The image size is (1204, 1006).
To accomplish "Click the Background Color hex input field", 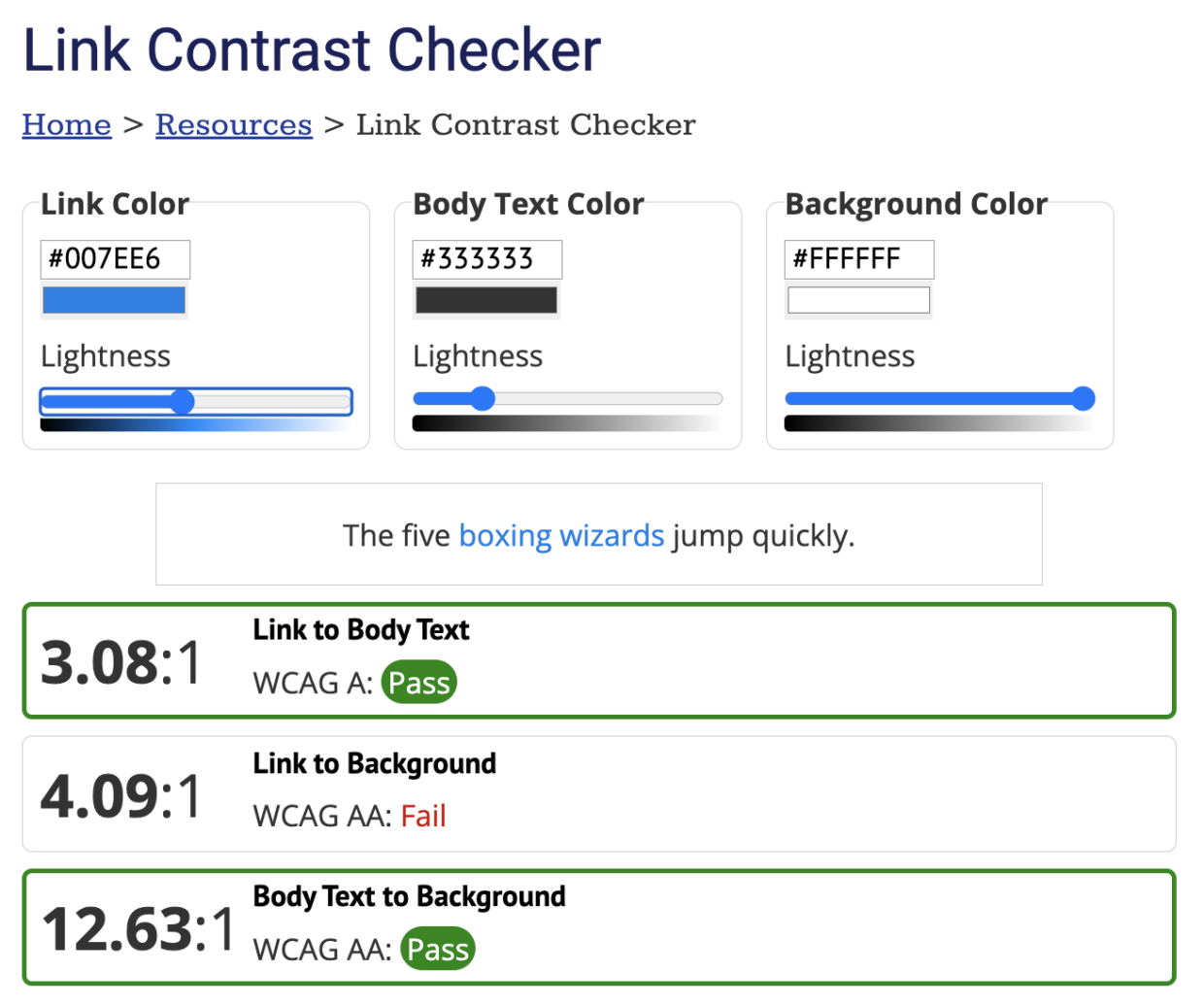I will tap(858, 259).
